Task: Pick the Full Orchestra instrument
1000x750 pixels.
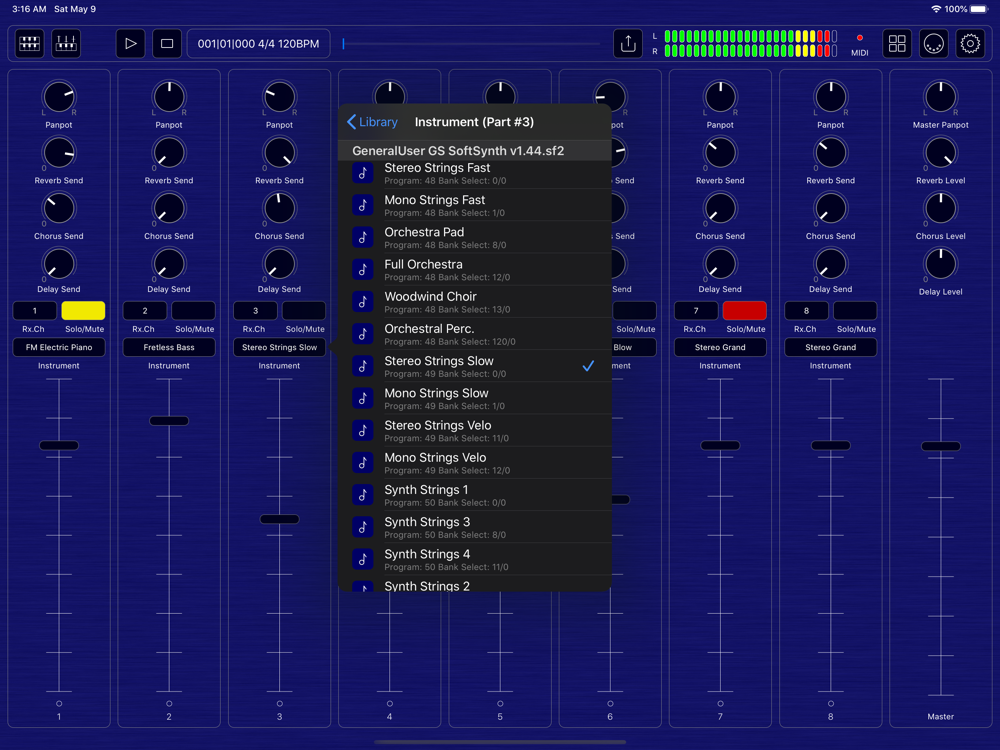Action: pos(474,269)
